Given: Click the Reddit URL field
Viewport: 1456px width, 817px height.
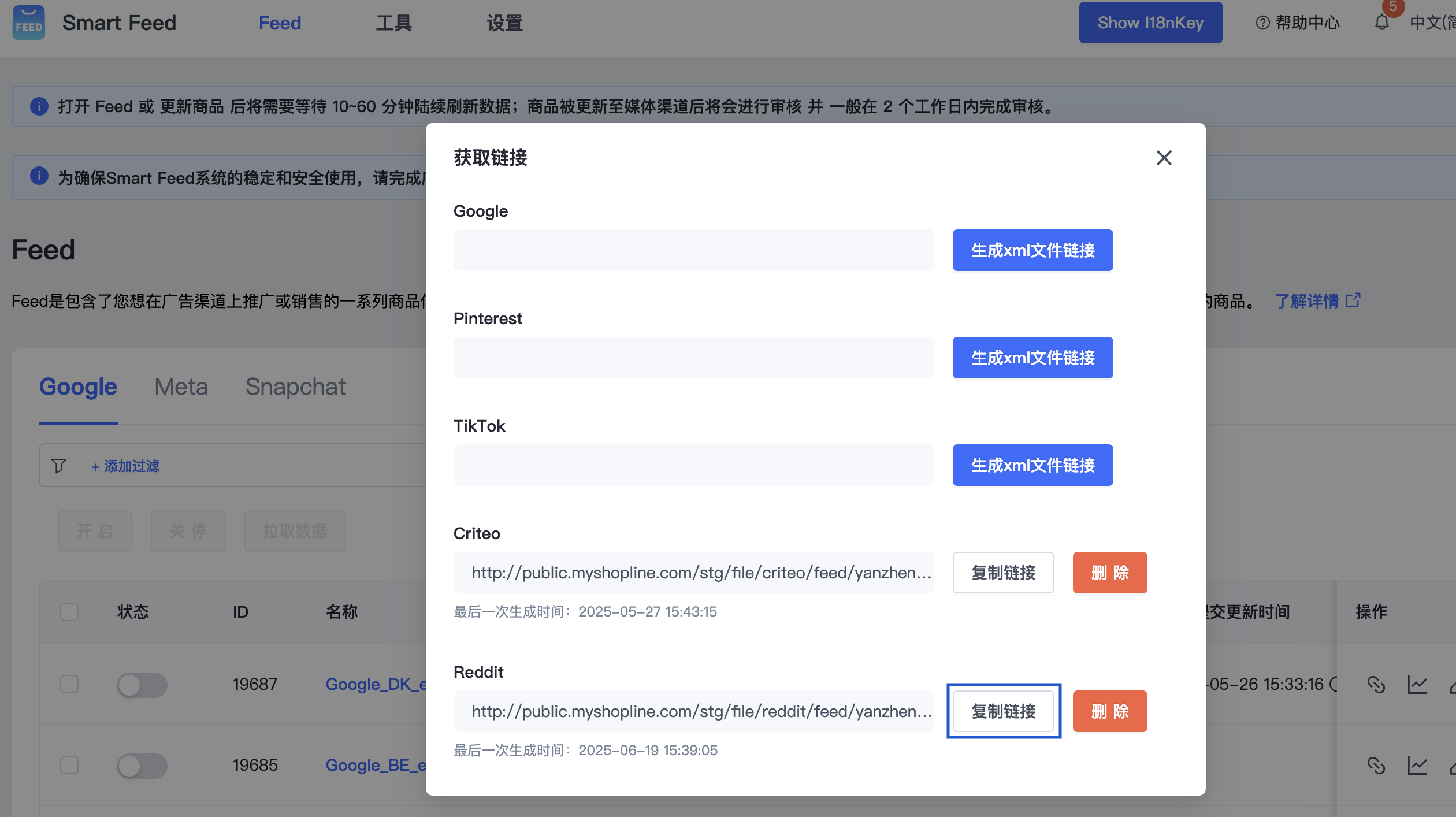Looking at the screenshot, I should click(693, 711).
